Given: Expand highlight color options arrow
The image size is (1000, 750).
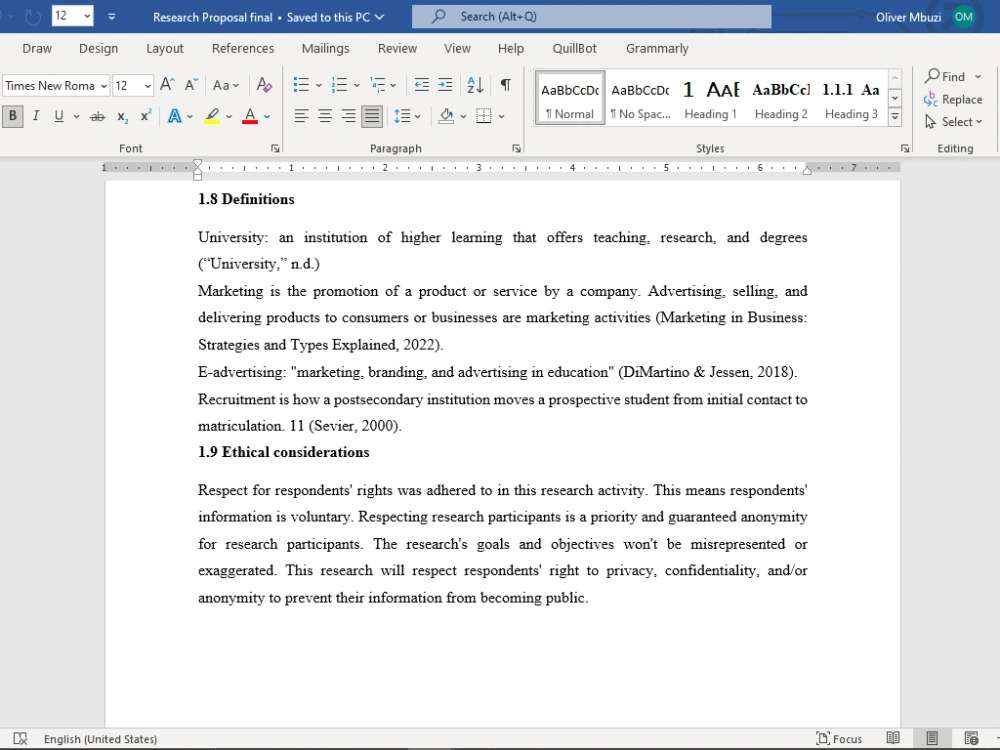Looking at the screenshot, I should point(229,116).
